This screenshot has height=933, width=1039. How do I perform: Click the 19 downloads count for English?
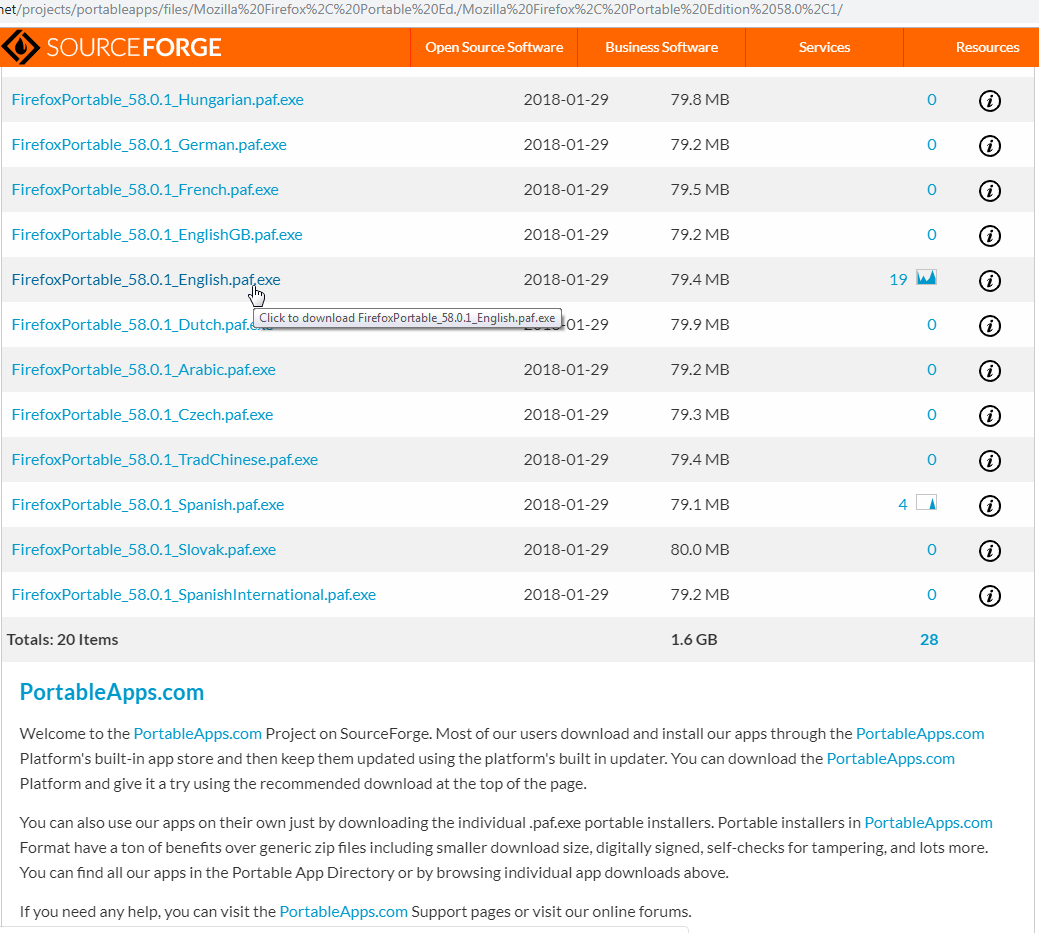tap(898, 280)
